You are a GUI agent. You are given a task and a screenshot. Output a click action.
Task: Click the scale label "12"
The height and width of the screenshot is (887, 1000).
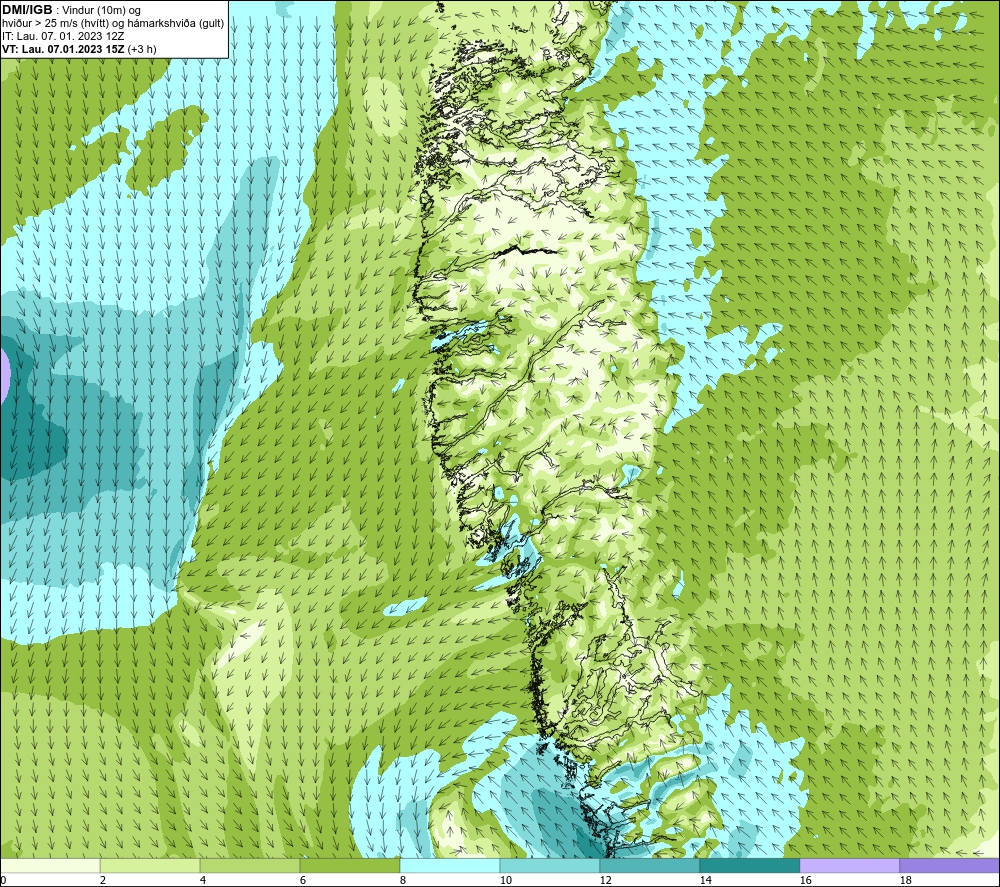pos(605,880)
